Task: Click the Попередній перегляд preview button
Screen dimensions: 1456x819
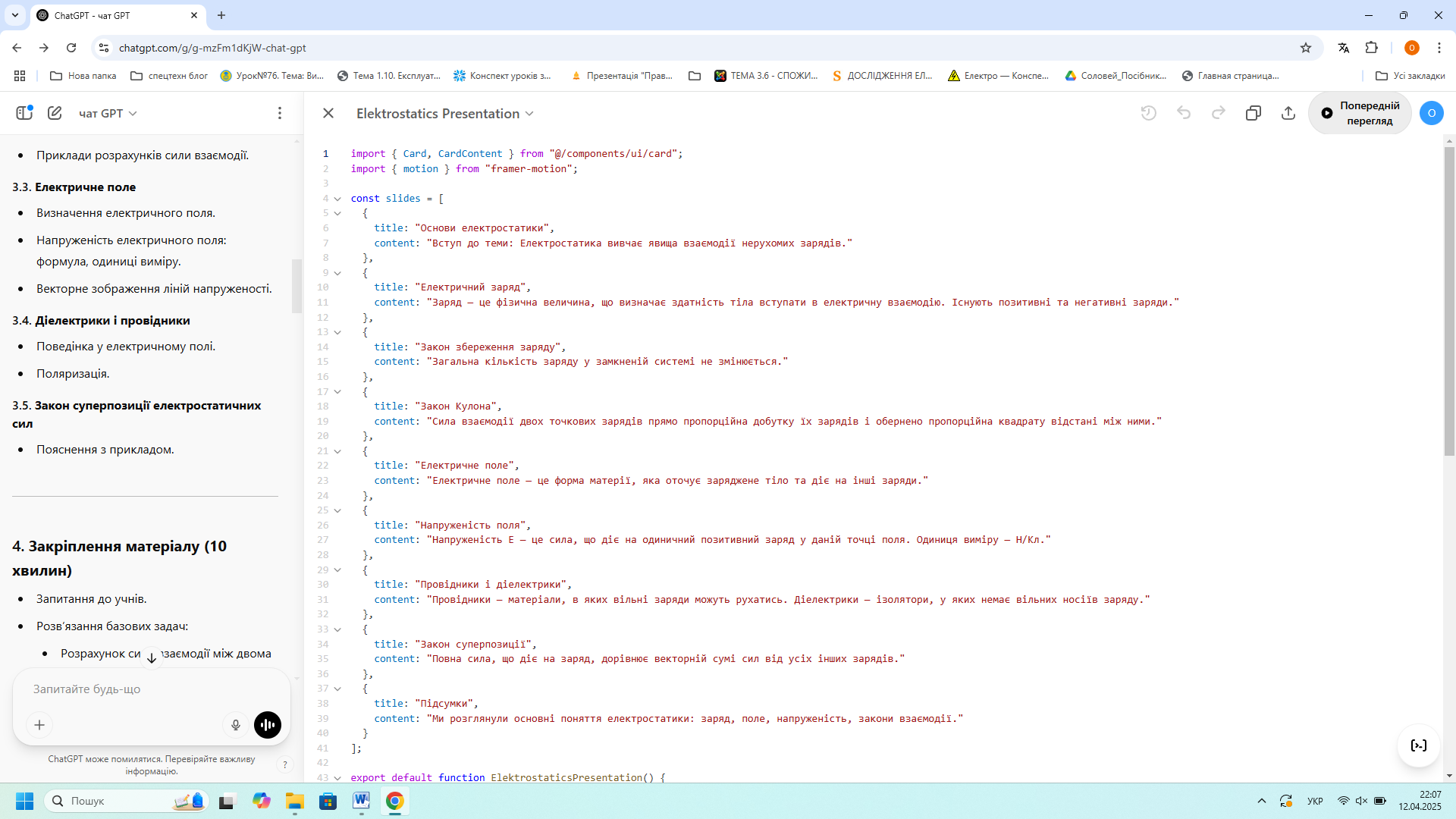Action: pos(1360,113)
